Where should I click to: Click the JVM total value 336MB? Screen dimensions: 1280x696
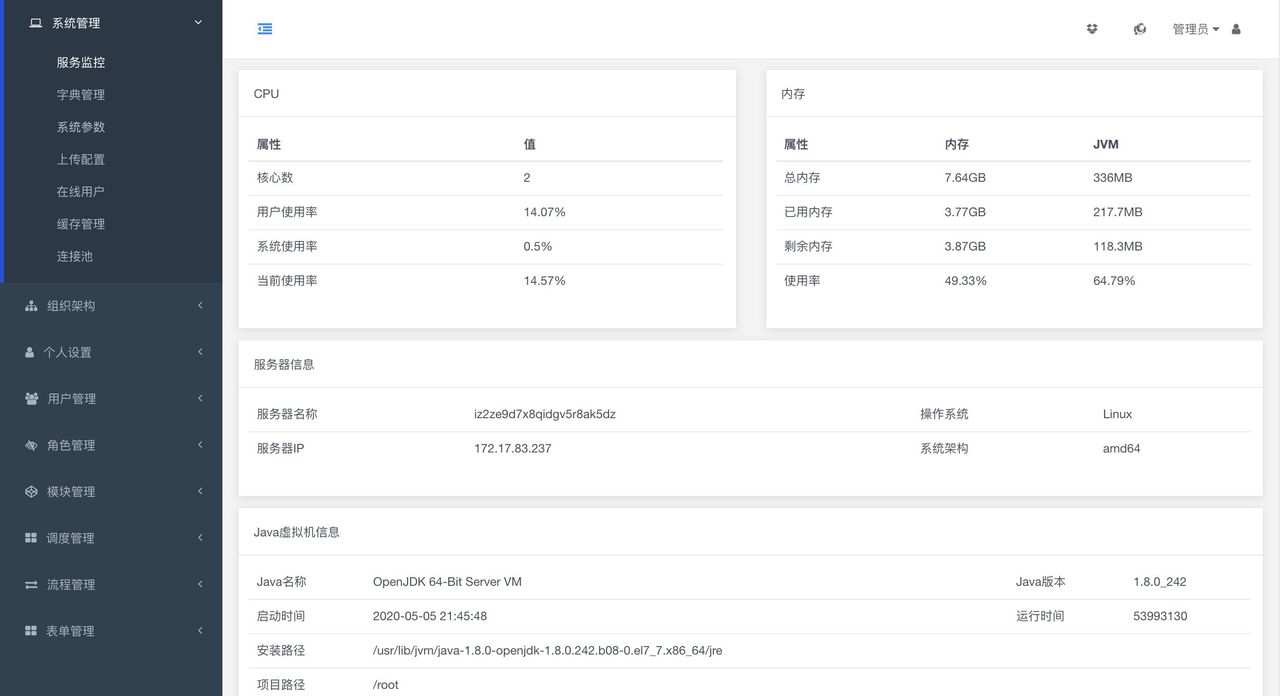click(1113, 178)
